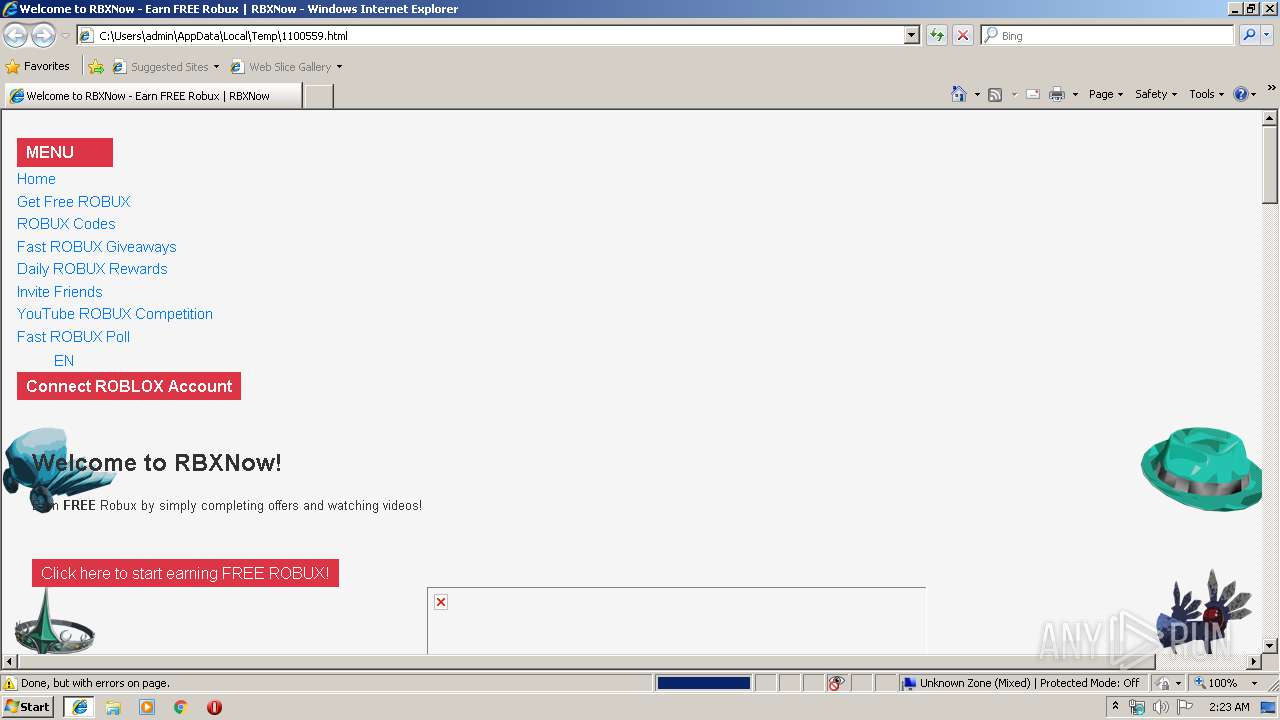Viewport: 1280px width, 720px height.
Task: Open the recent pages dropdown arrow
Action: [65, 36]
